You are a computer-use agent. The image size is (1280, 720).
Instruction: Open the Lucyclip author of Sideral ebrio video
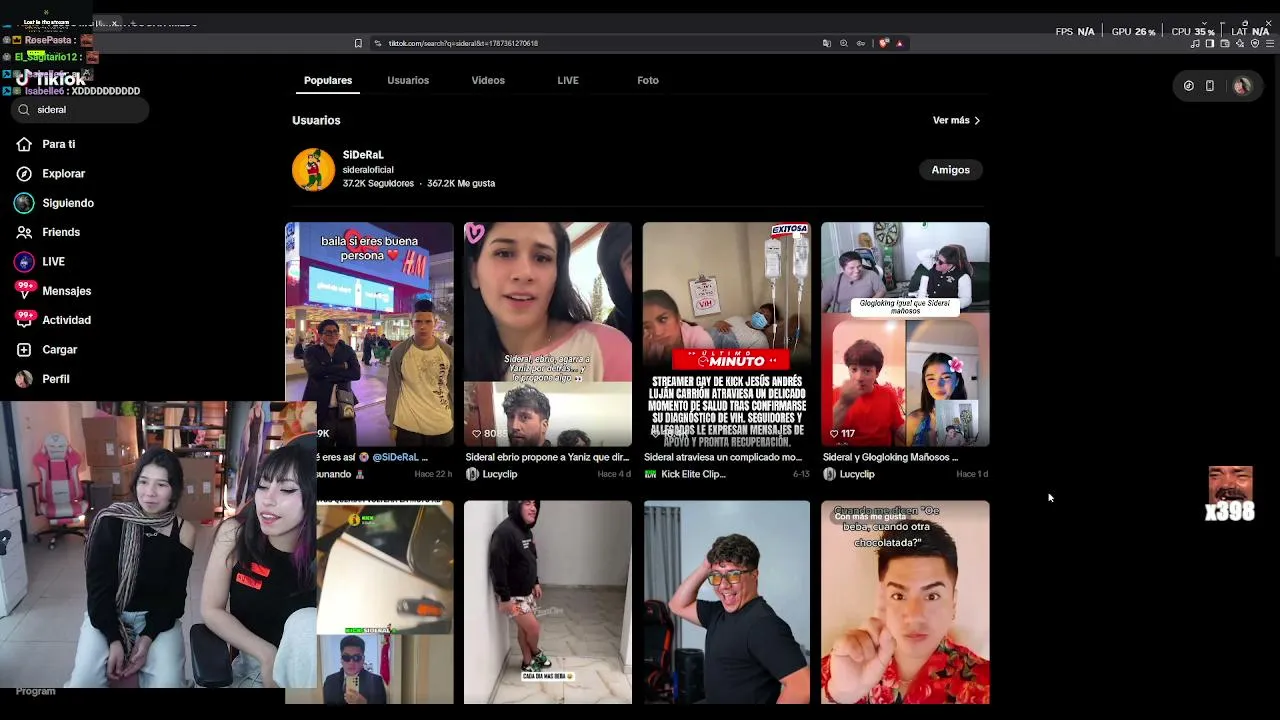point(500,474)
